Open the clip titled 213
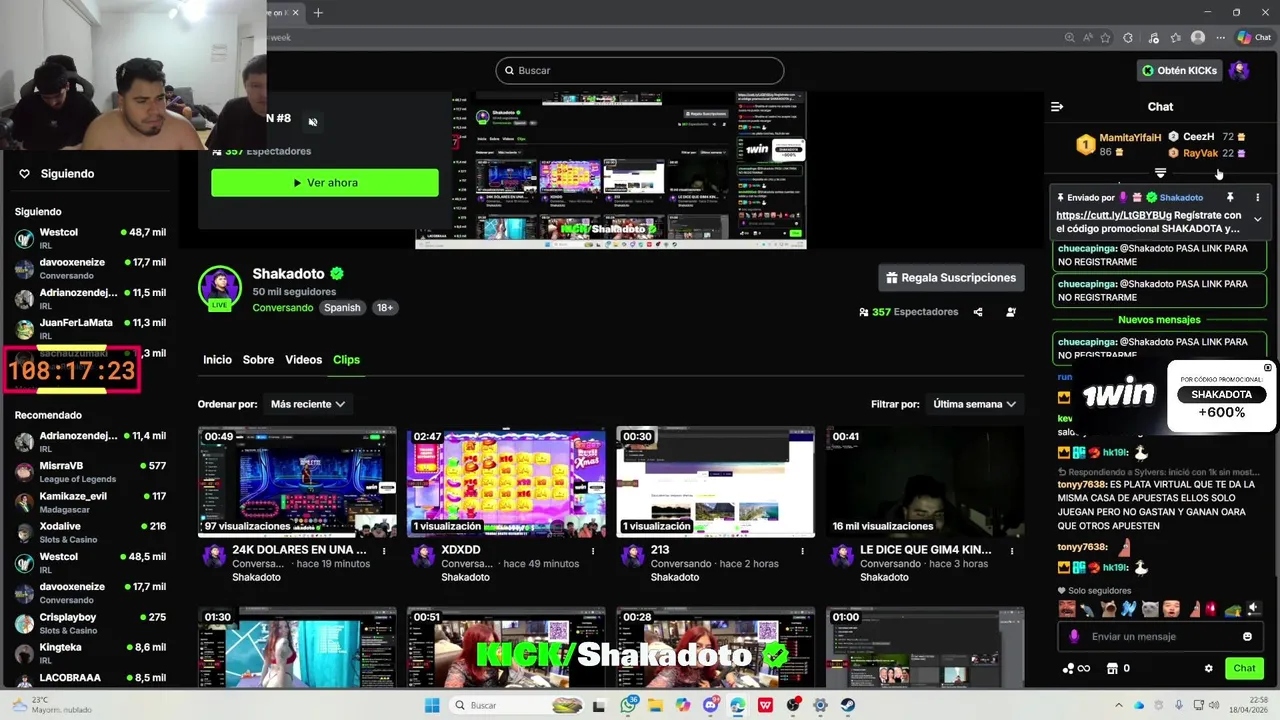The height and width of the screenshot is (720, 1280). 715,482
